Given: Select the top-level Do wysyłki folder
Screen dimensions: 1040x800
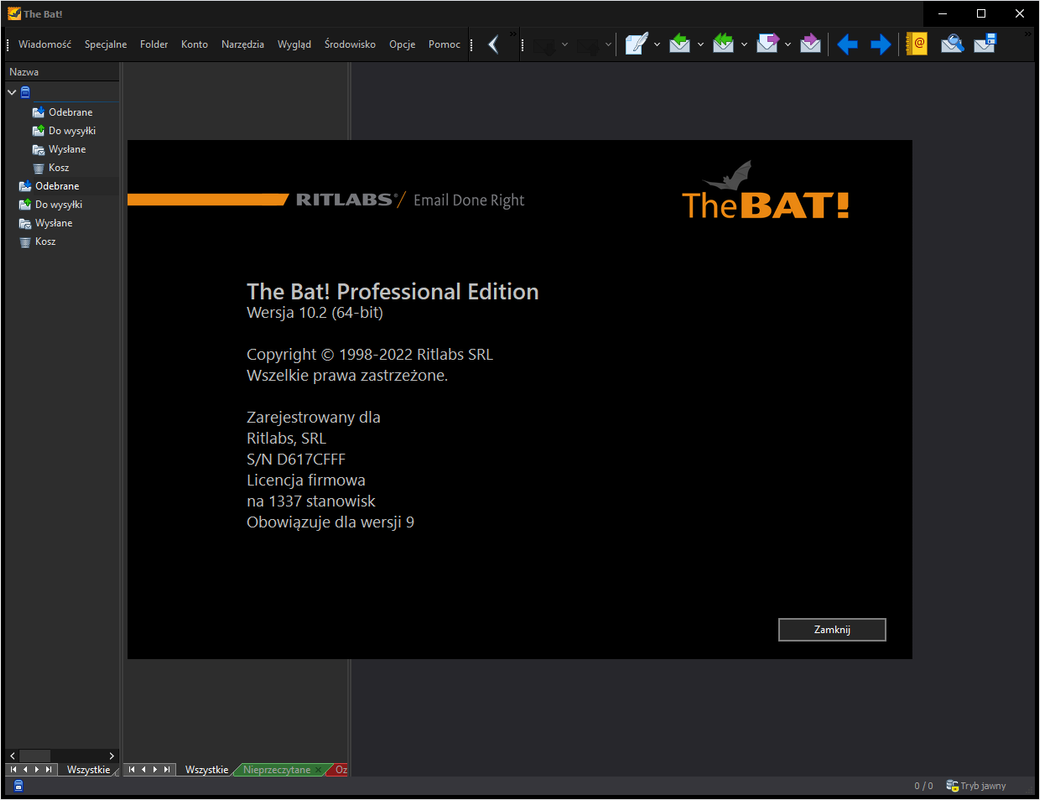Looking at the screenshot, I should [58, 205].
